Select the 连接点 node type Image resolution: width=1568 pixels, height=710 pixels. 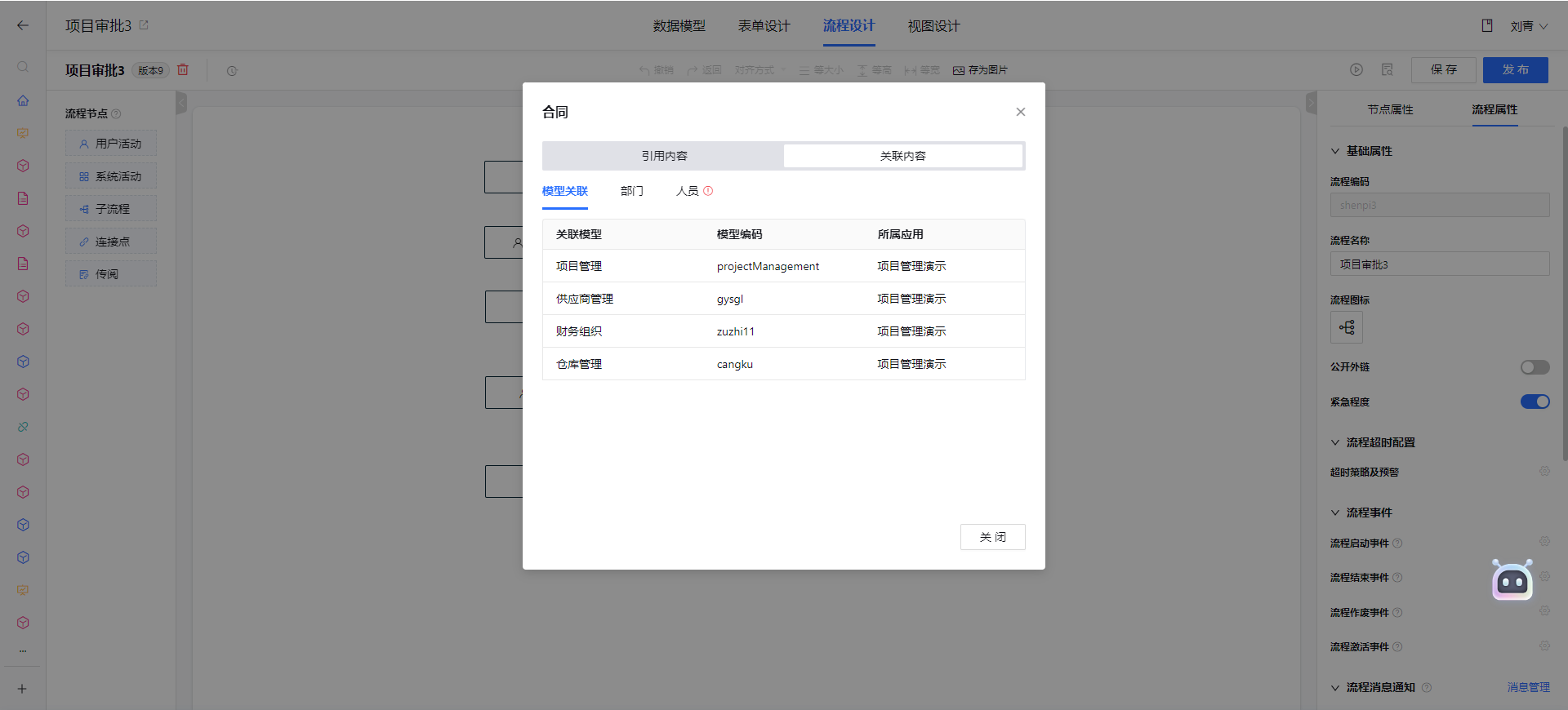111,242
